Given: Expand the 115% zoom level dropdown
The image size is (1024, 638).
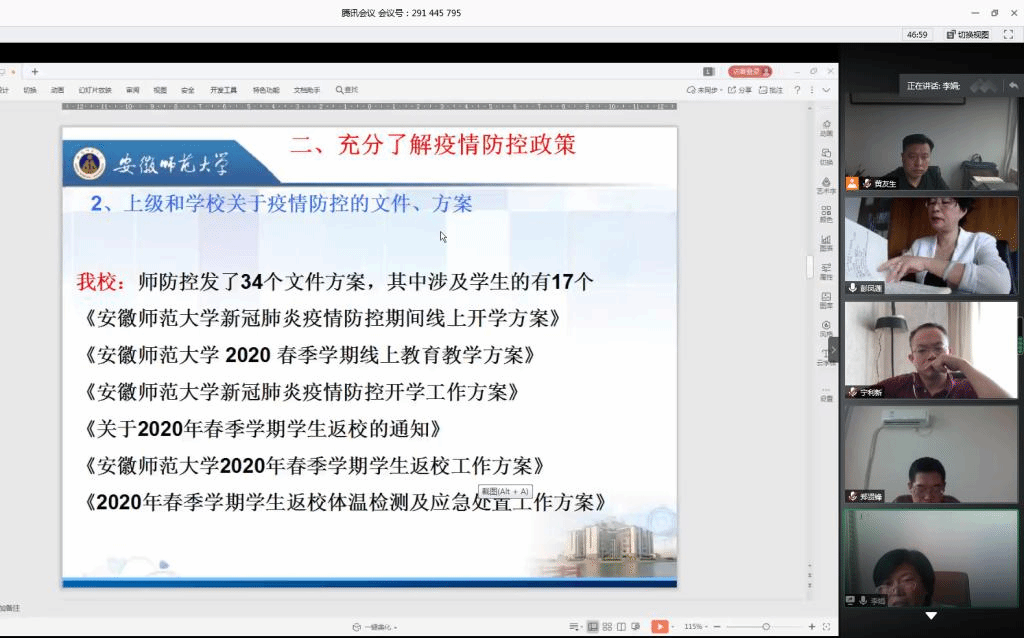Looking at the screenshot, I should point(694,626).
